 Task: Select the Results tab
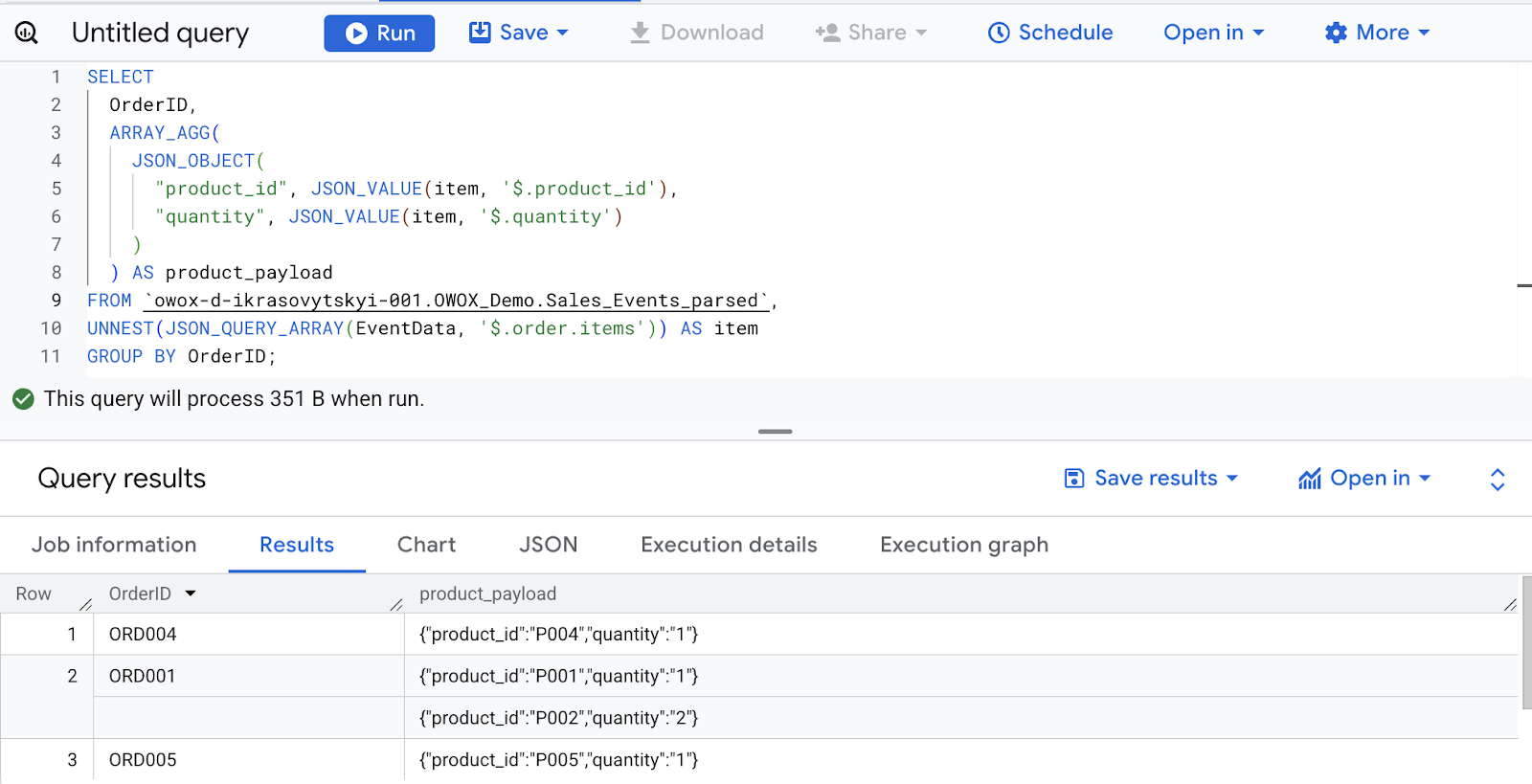point(297,545)
